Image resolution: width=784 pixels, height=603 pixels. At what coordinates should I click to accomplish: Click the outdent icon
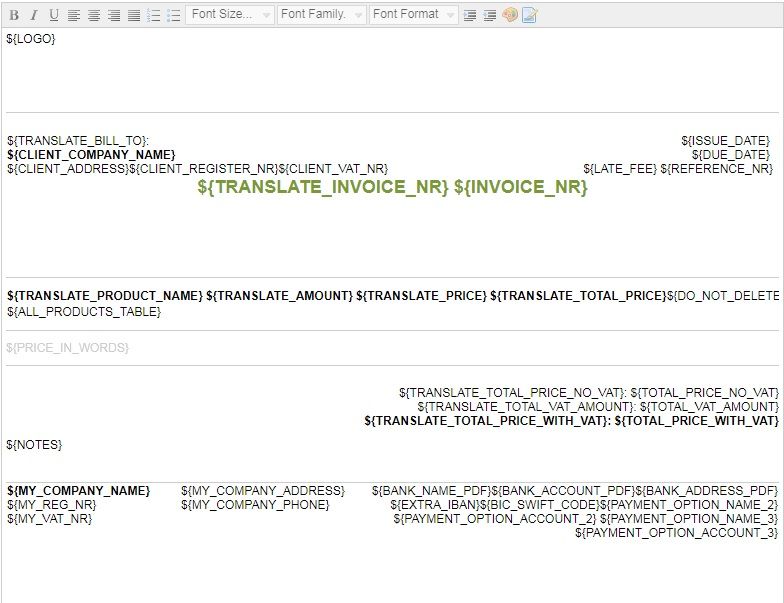470,15
